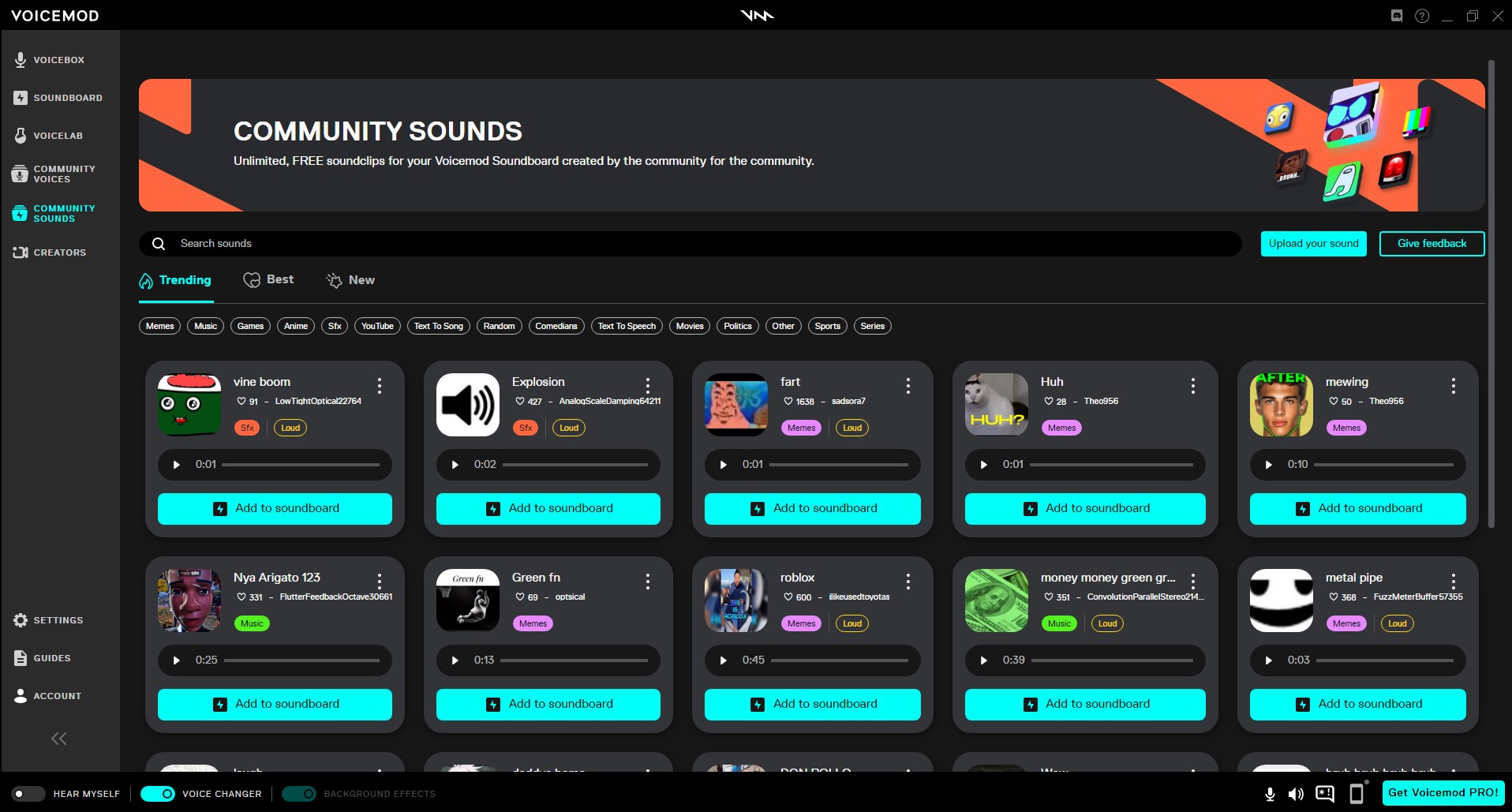The height and width of the screenshot is (812, 1512).
Task: Open the Account page
Action: [x=47, y=696]
